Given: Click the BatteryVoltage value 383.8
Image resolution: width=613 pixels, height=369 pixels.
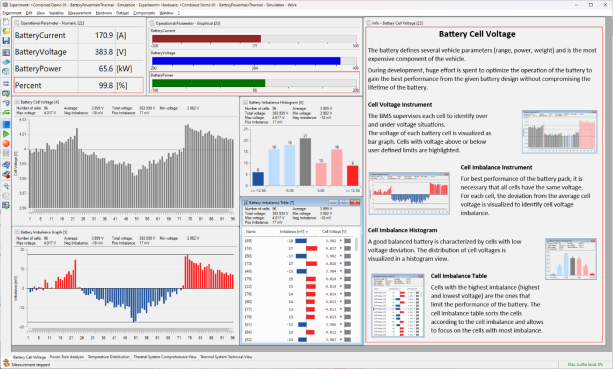Looking at the screenshot, I should (104, 52).
